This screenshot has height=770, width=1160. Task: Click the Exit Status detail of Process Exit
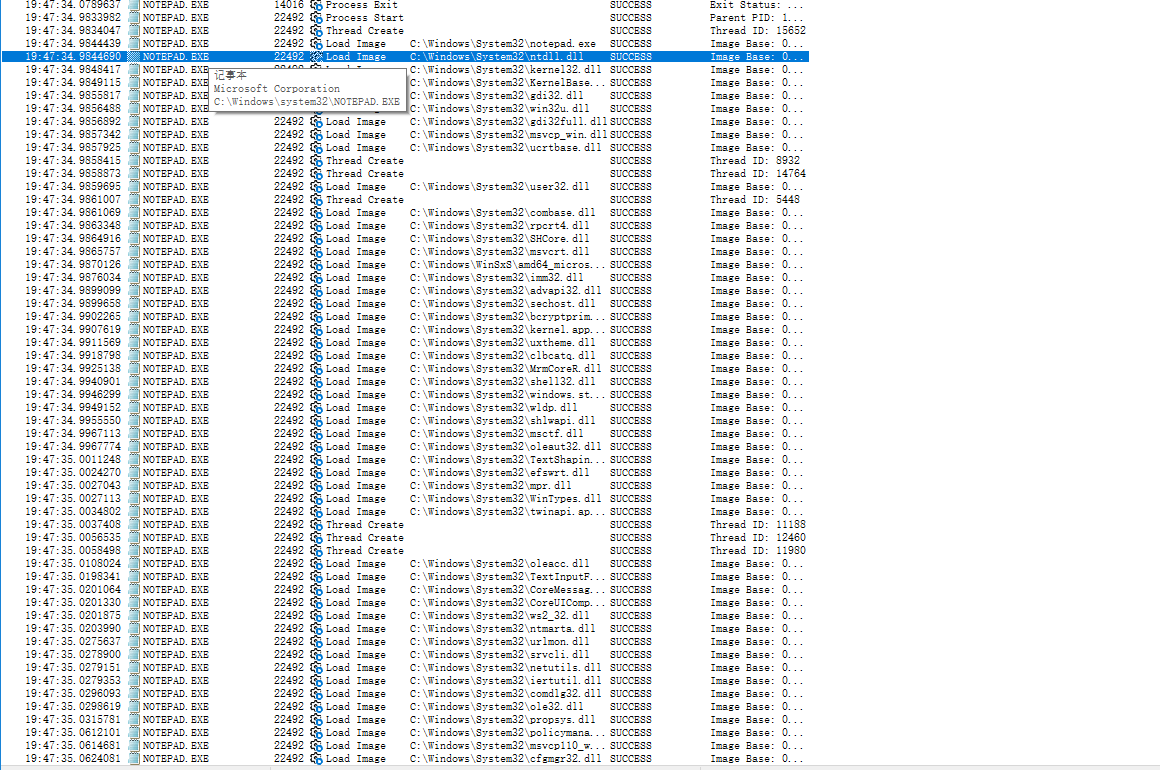coord(755,5)
